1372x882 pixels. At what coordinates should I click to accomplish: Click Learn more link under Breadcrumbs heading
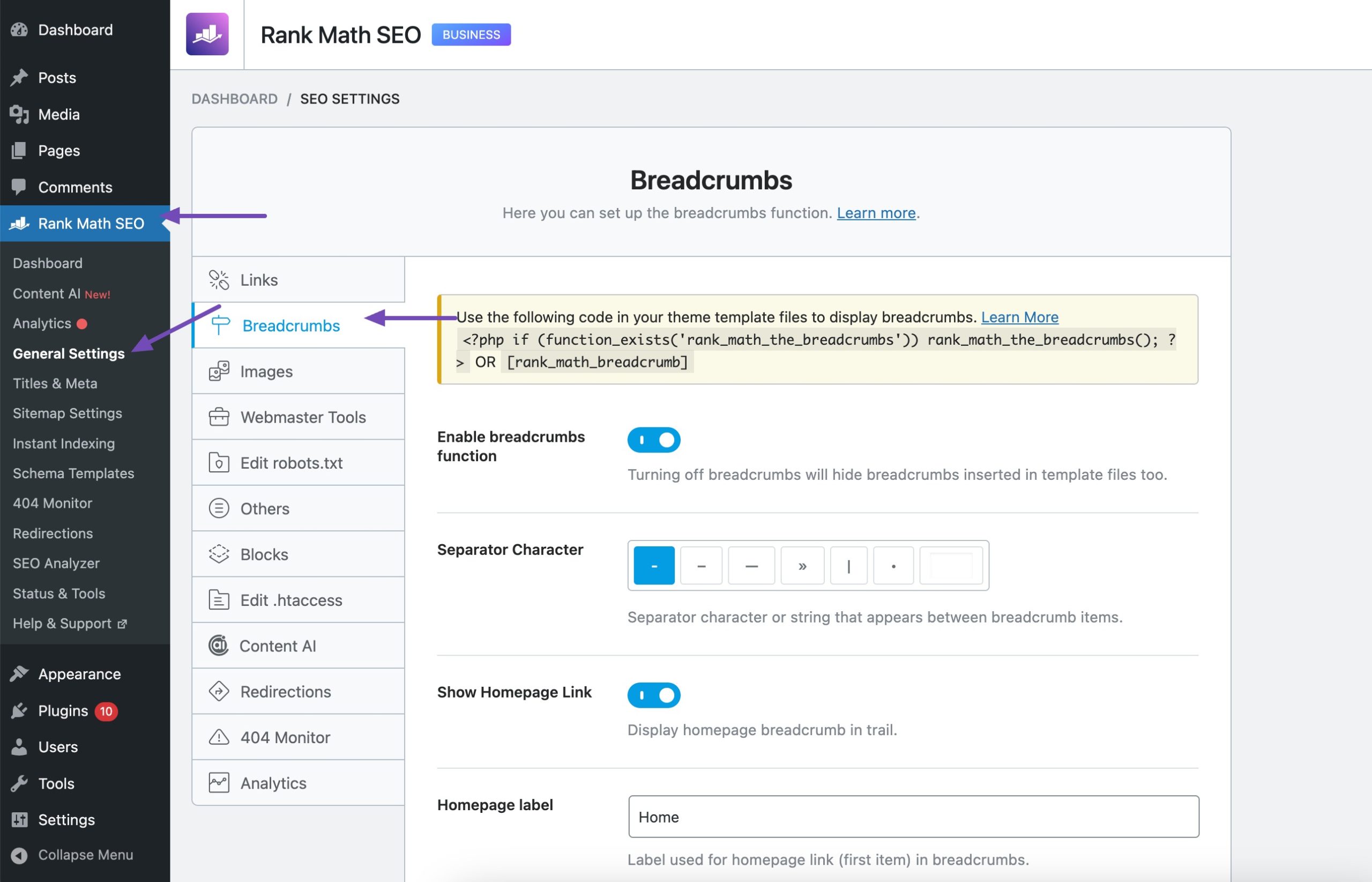[876, 213]
